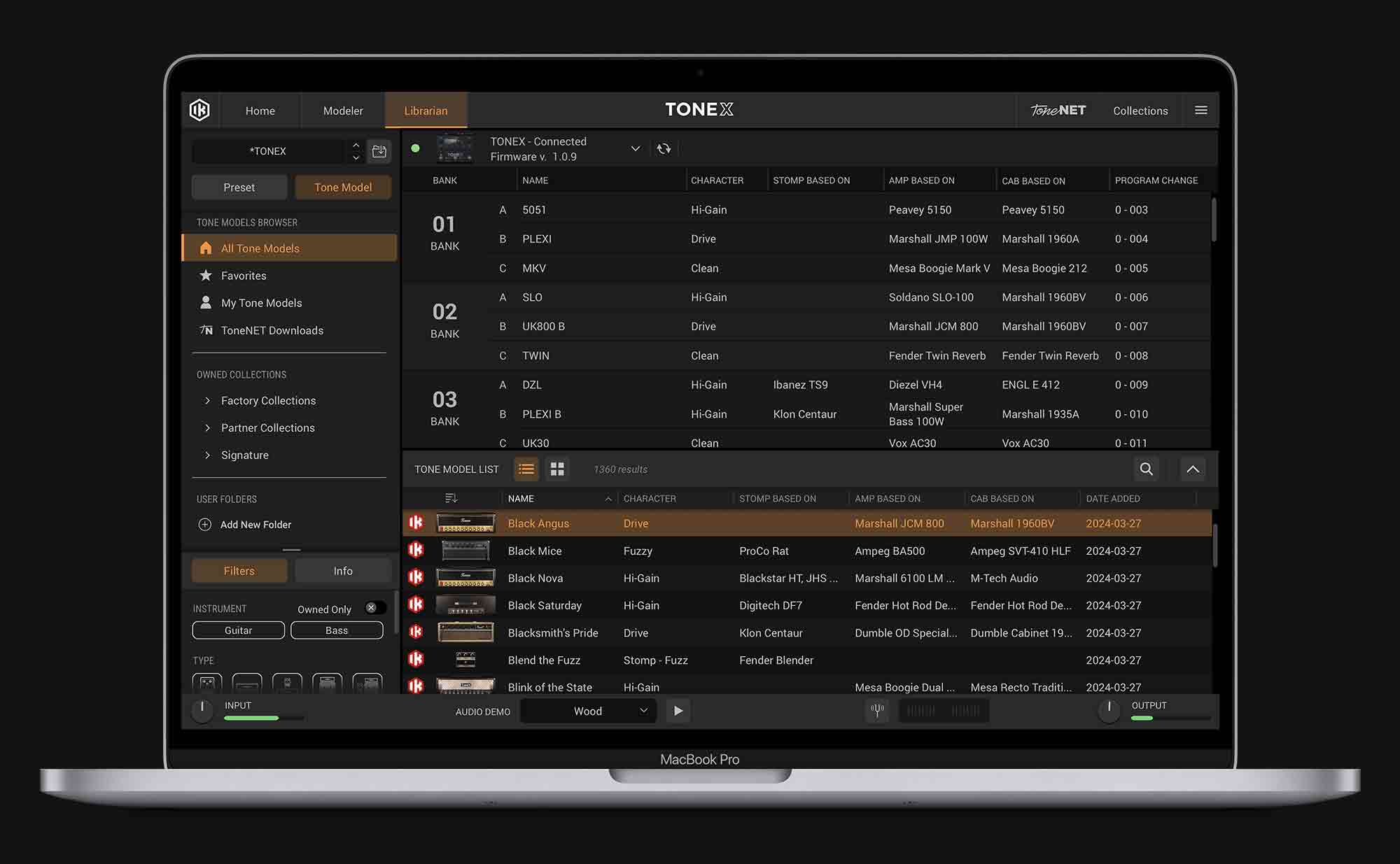The image size is (1400, 864).
Task: Select bank slot 'UK800 B'
Action: pos(848,326)
